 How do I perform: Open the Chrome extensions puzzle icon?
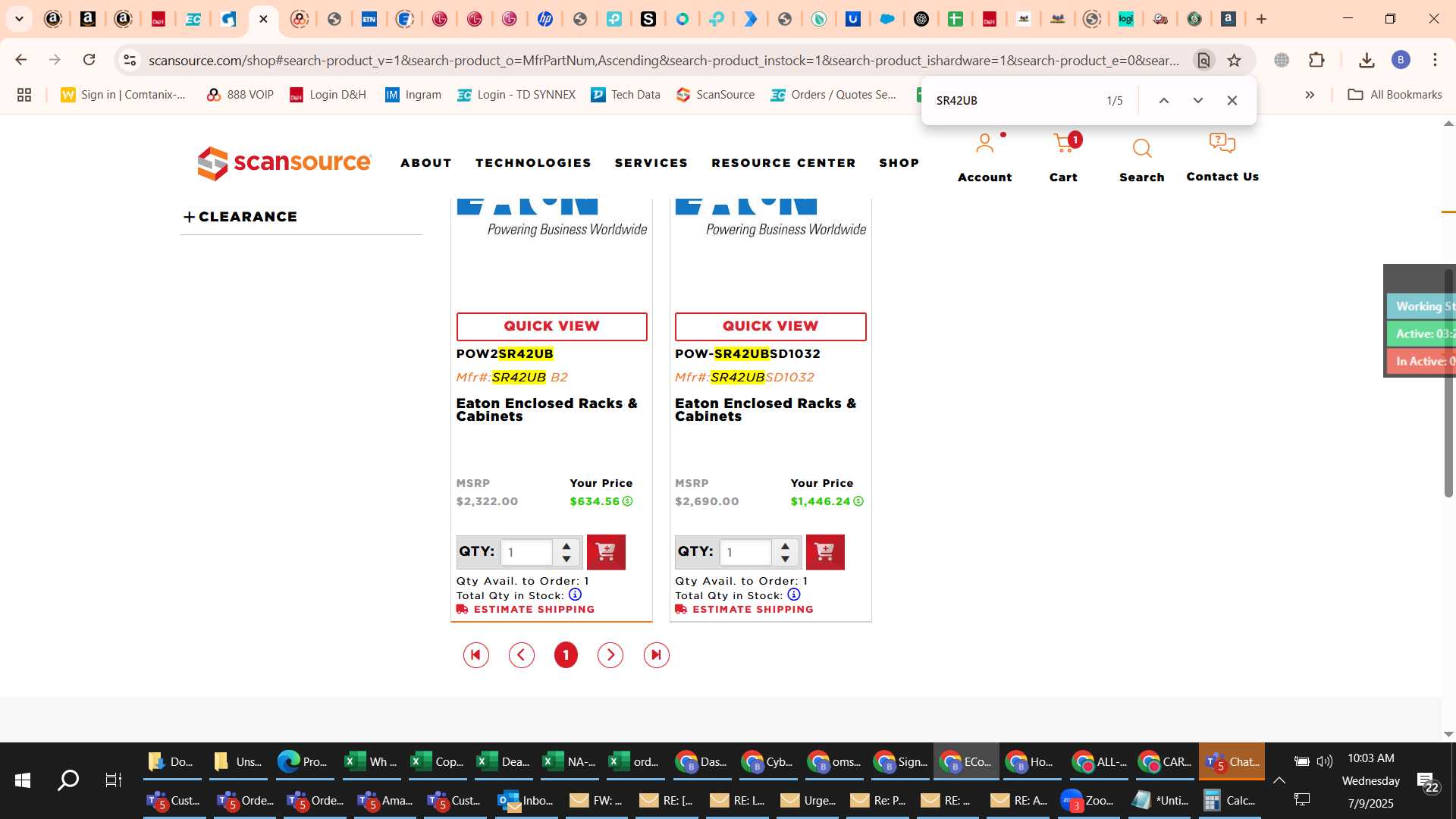1317,60
